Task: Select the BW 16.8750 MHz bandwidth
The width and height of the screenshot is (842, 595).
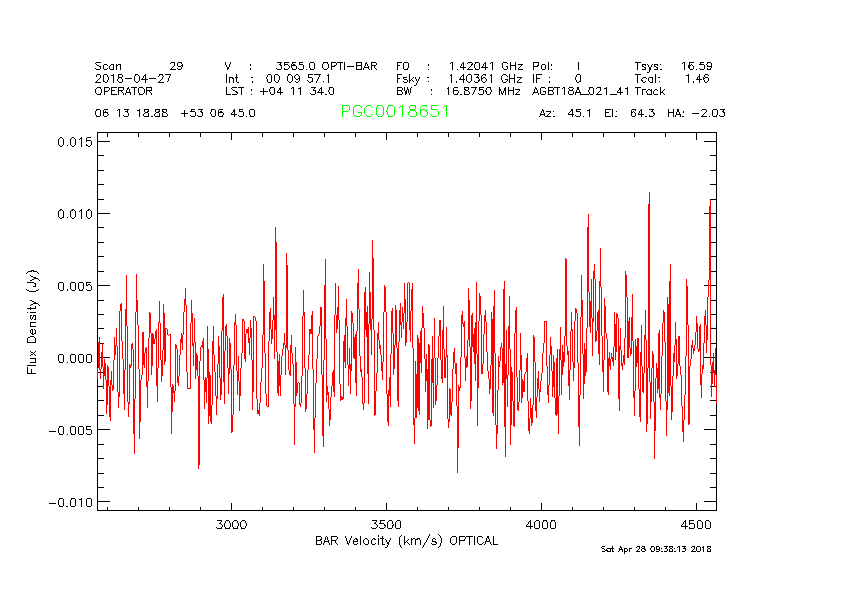Action: [459, 90]
